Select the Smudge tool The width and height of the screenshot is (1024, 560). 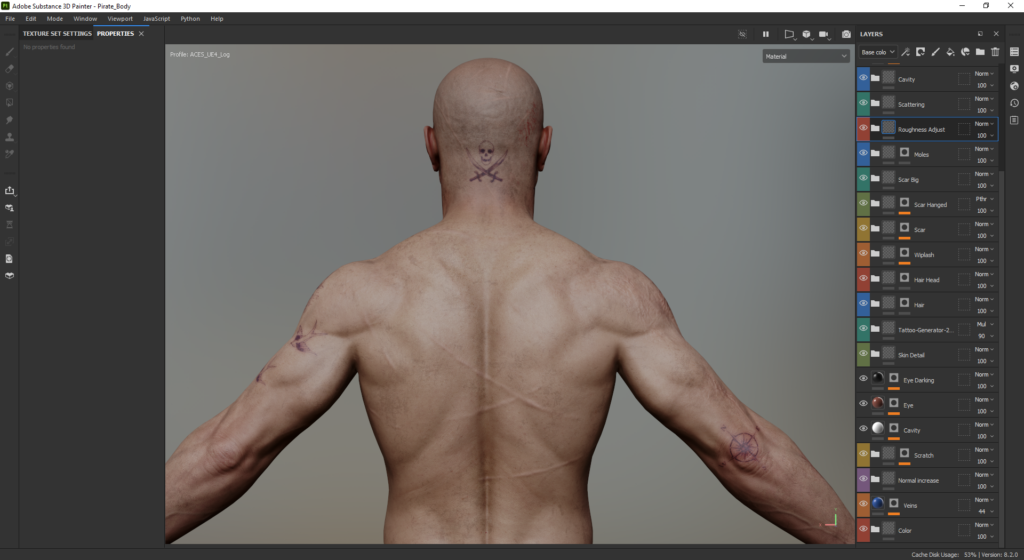coord(10,120)
